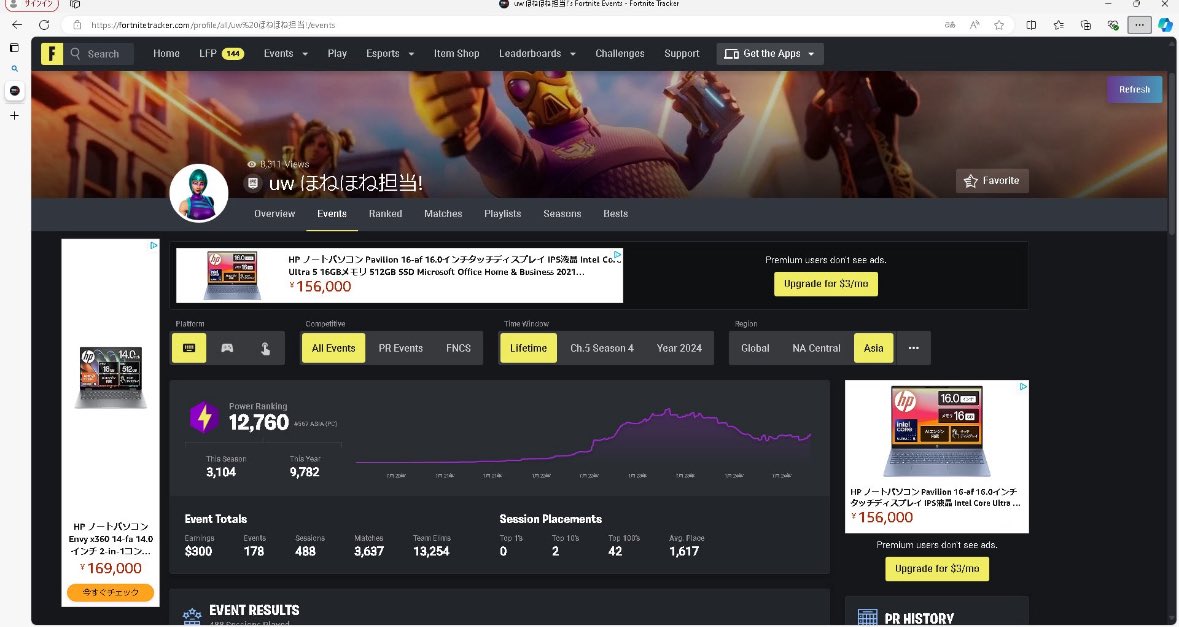The width and height of the screenshot is (1179, 627).
Task: Click the orange 今すぐチェック ad button
Action: 111,592
